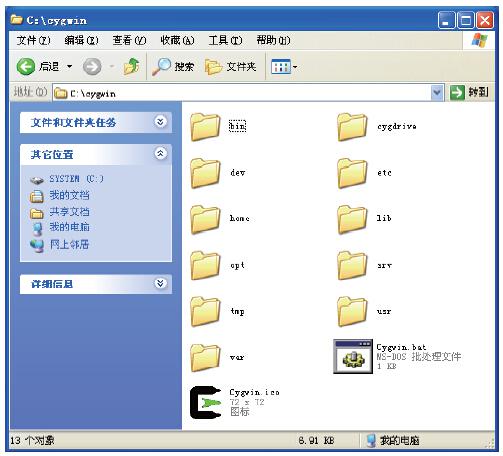Screen dimensions: 503x456
Task: Toggle the Folders pane button
Action: coord(231,67)
